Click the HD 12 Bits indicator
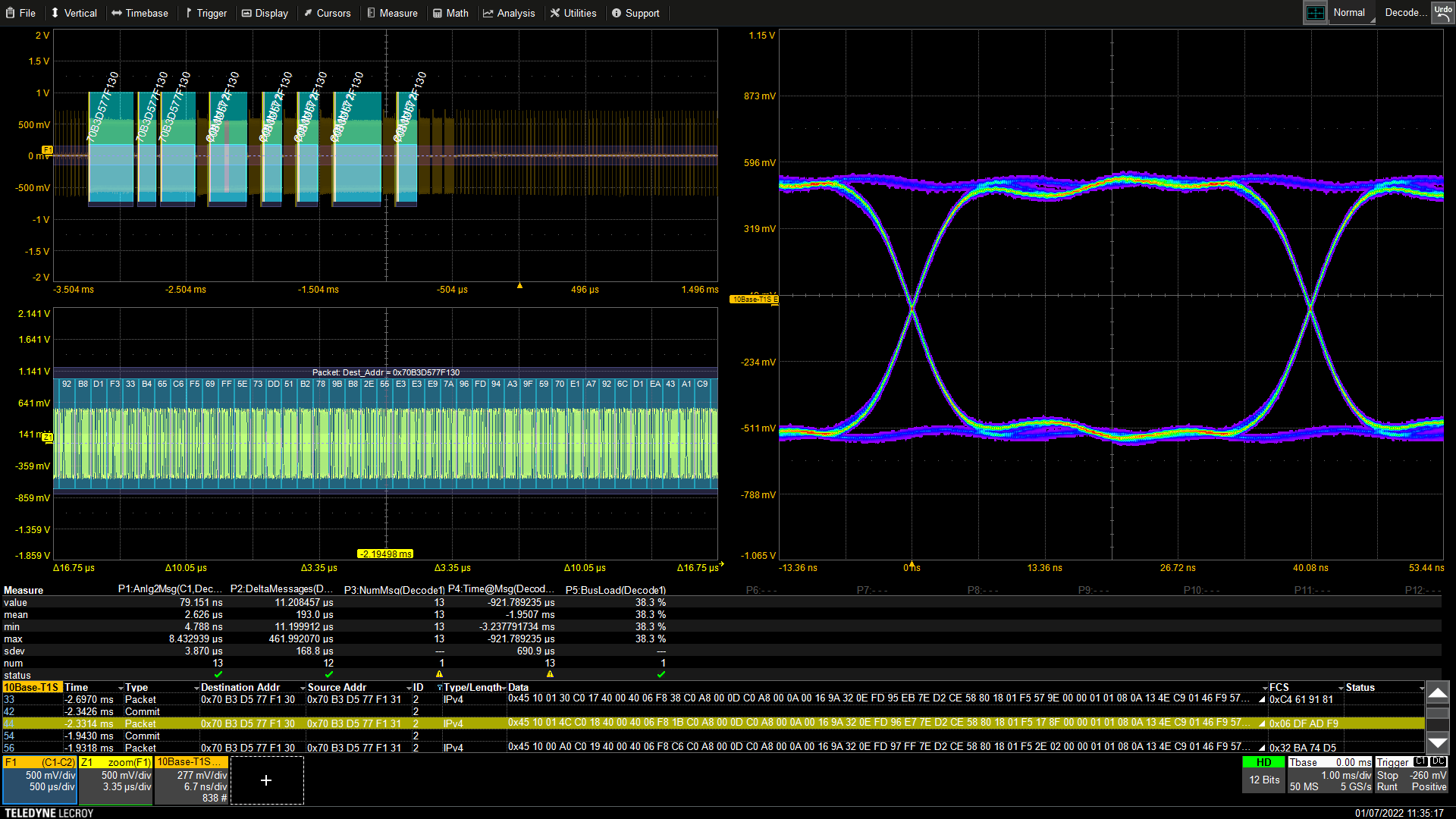Screen dimensions: 1456x819 click(x=1263, y=773)
